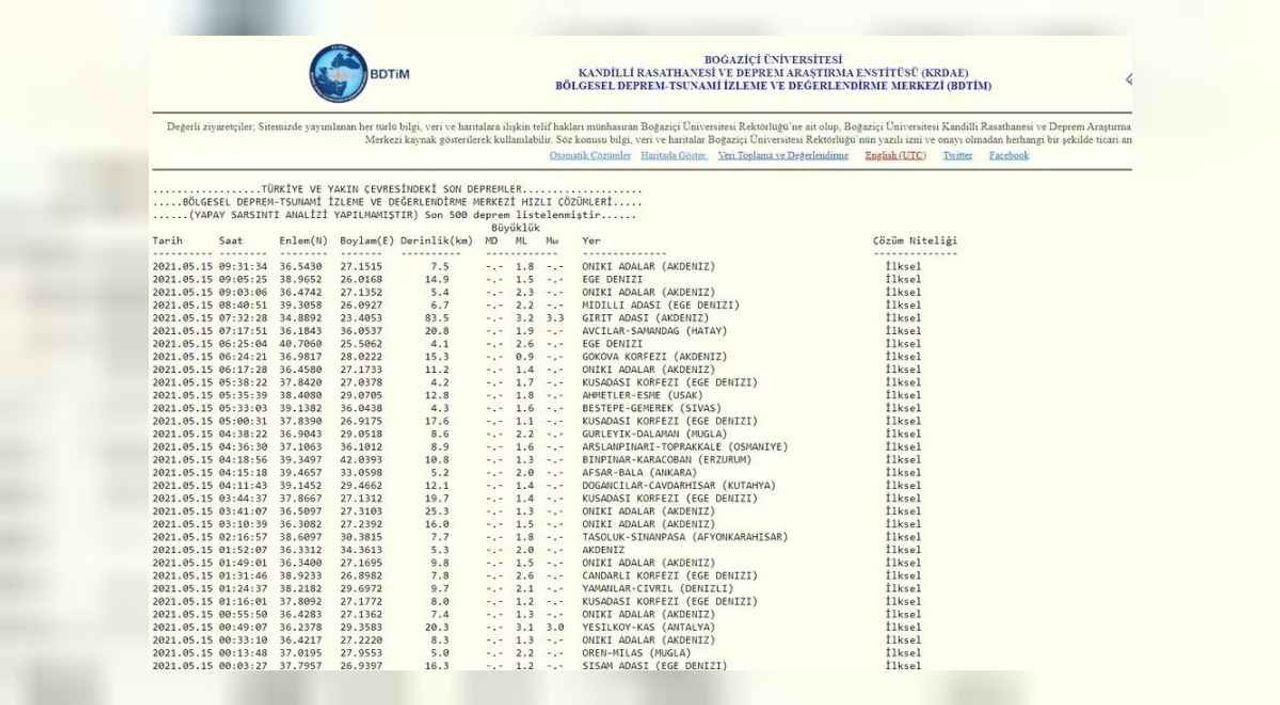Click GOKOVA KORFEZI (AKDENIZ) location
The image size is (1280, 705).
pyautogui.click(x=655, y=357)
